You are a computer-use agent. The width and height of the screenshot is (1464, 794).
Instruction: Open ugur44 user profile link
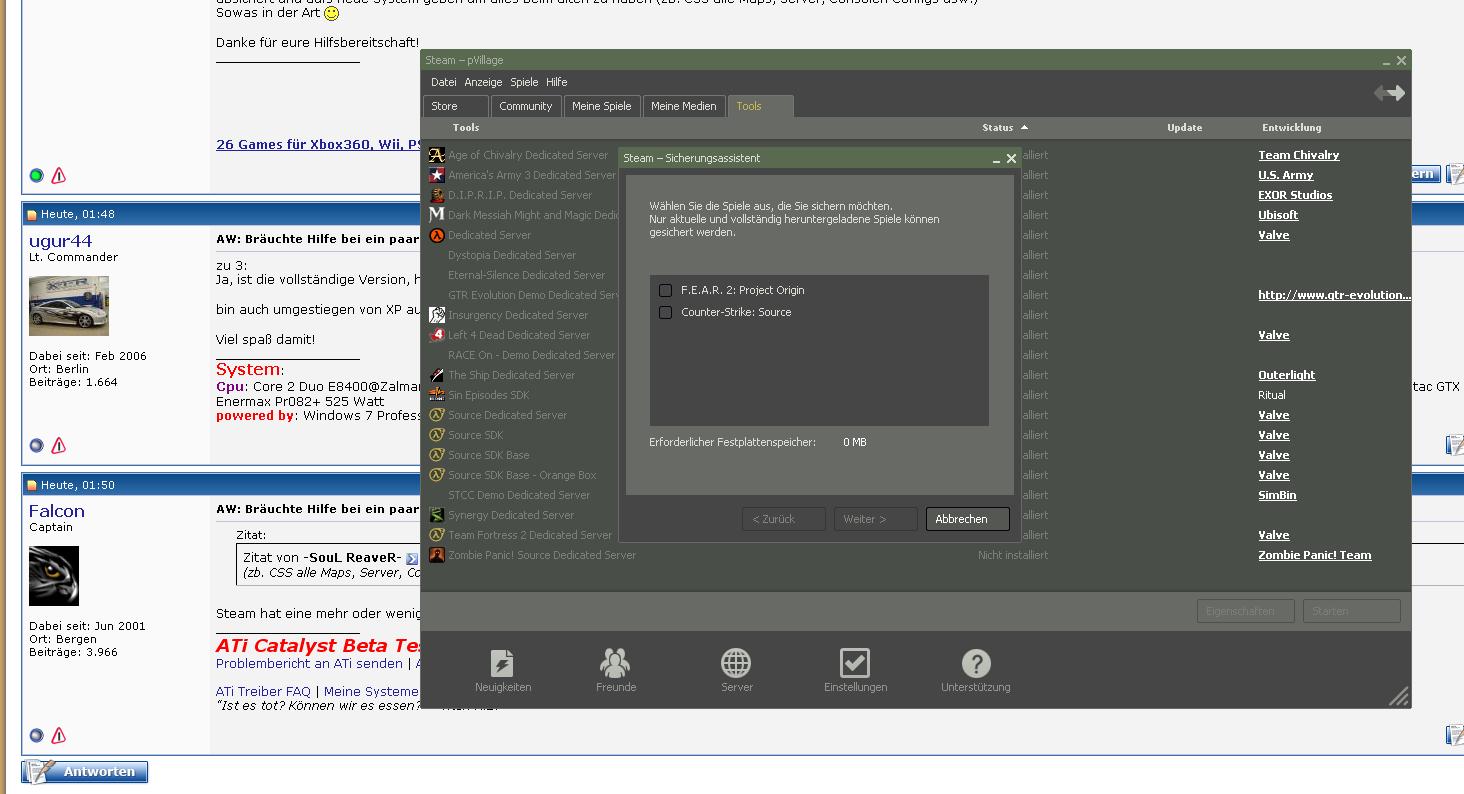60,241
